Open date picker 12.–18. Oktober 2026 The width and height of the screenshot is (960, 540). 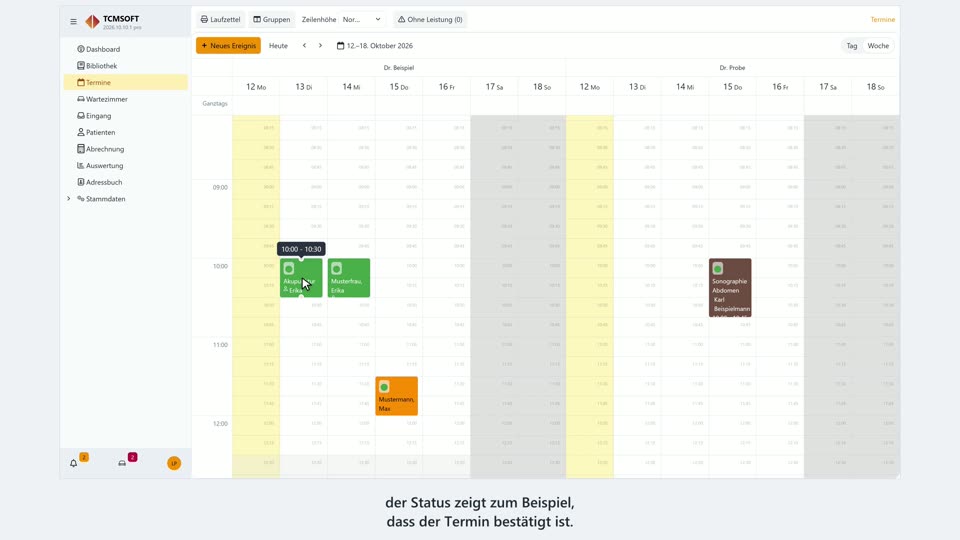[x=375, y=45]
